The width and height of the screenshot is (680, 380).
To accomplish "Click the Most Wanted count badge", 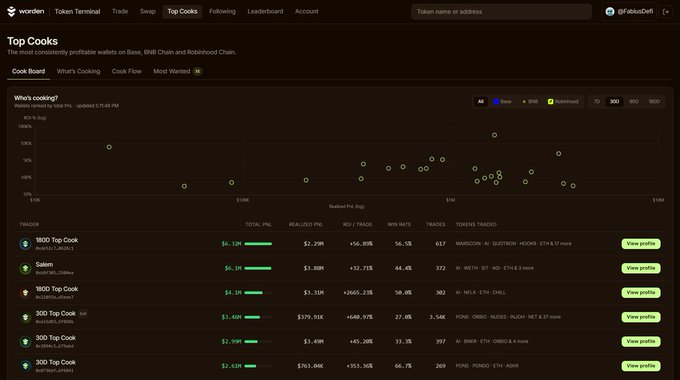I will point(197,71).
